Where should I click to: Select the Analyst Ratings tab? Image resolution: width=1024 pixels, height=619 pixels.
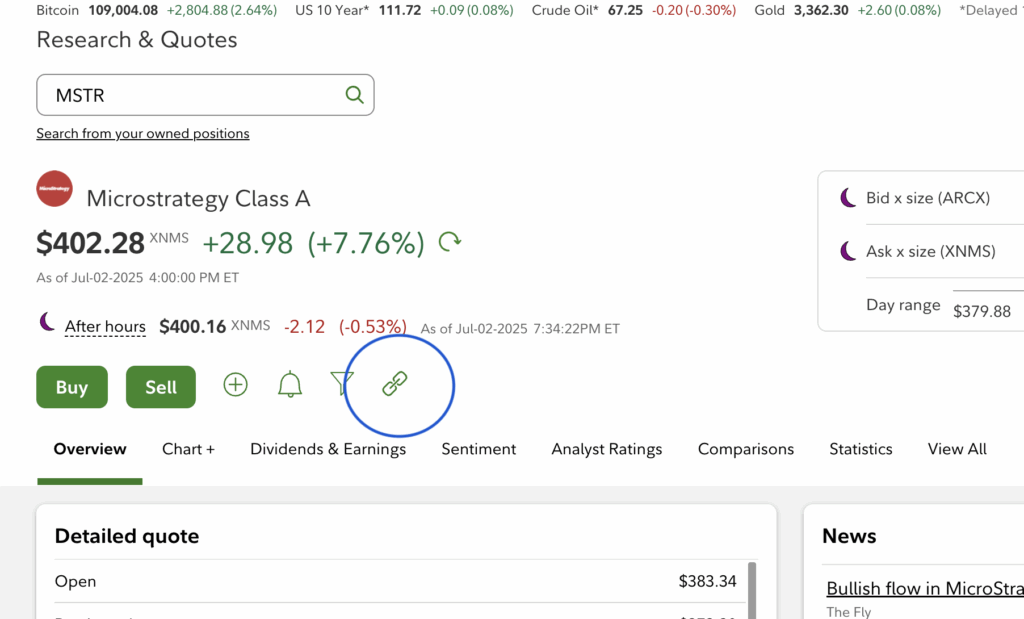tap(606, 449)
